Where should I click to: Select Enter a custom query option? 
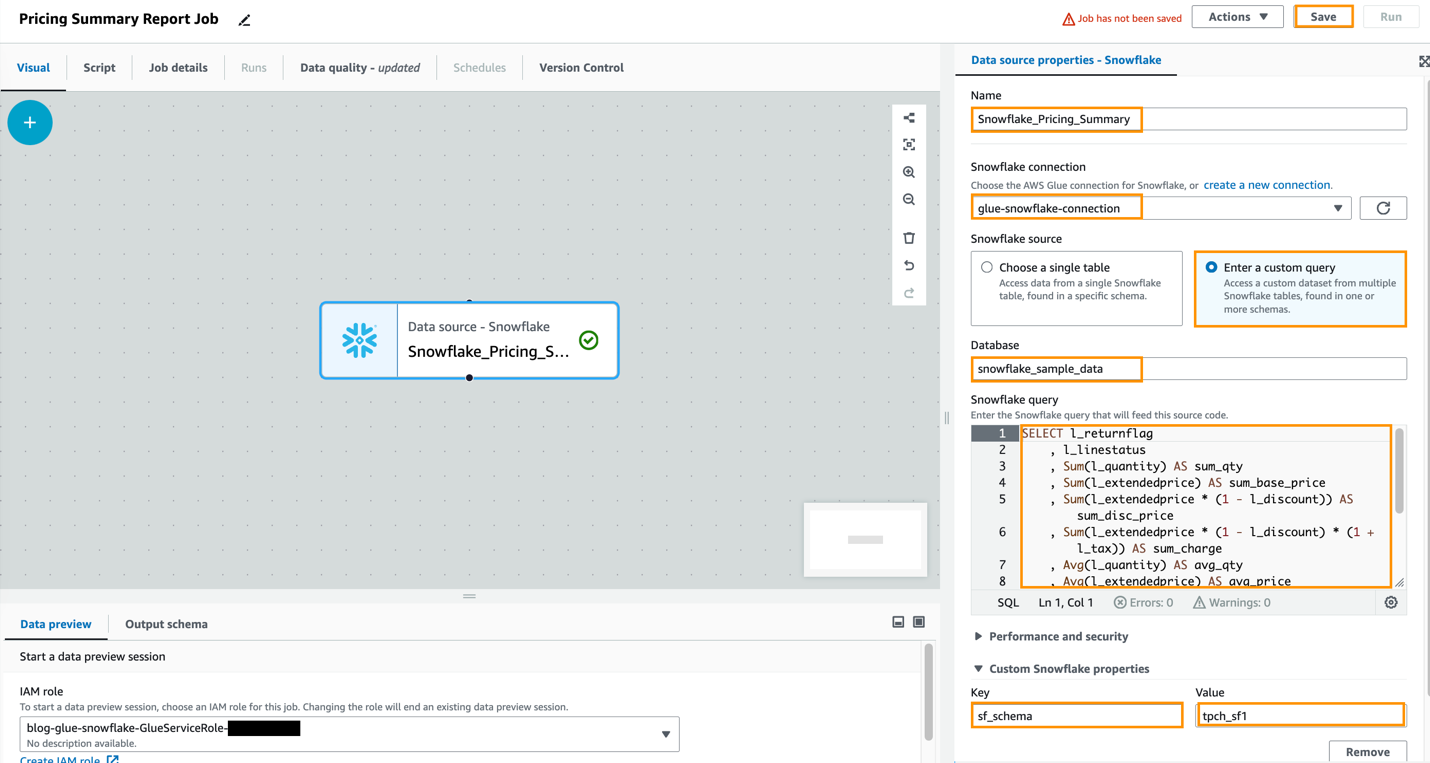pos(1300,288)
